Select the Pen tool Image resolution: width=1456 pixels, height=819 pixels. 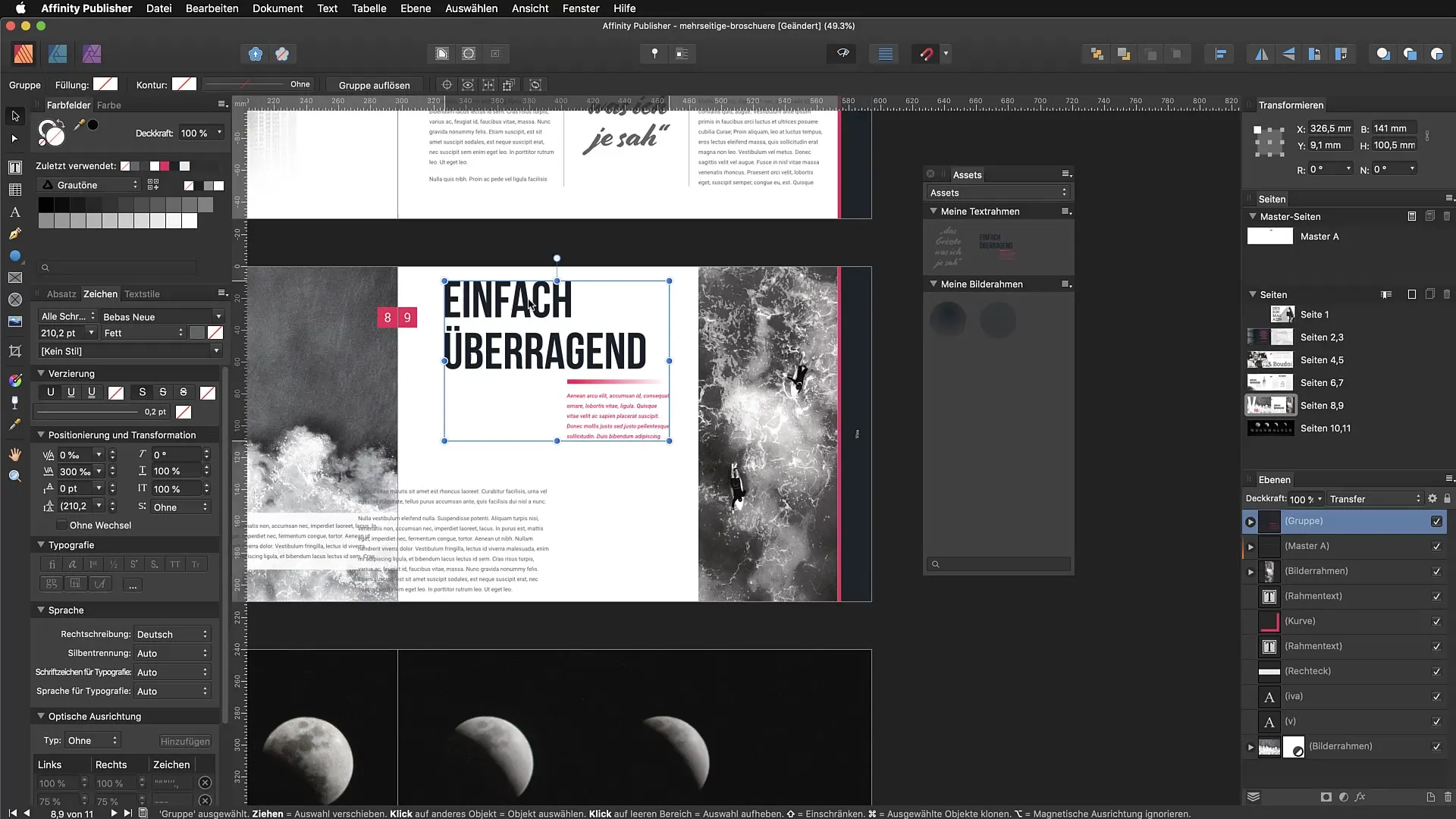coord(14,234)
